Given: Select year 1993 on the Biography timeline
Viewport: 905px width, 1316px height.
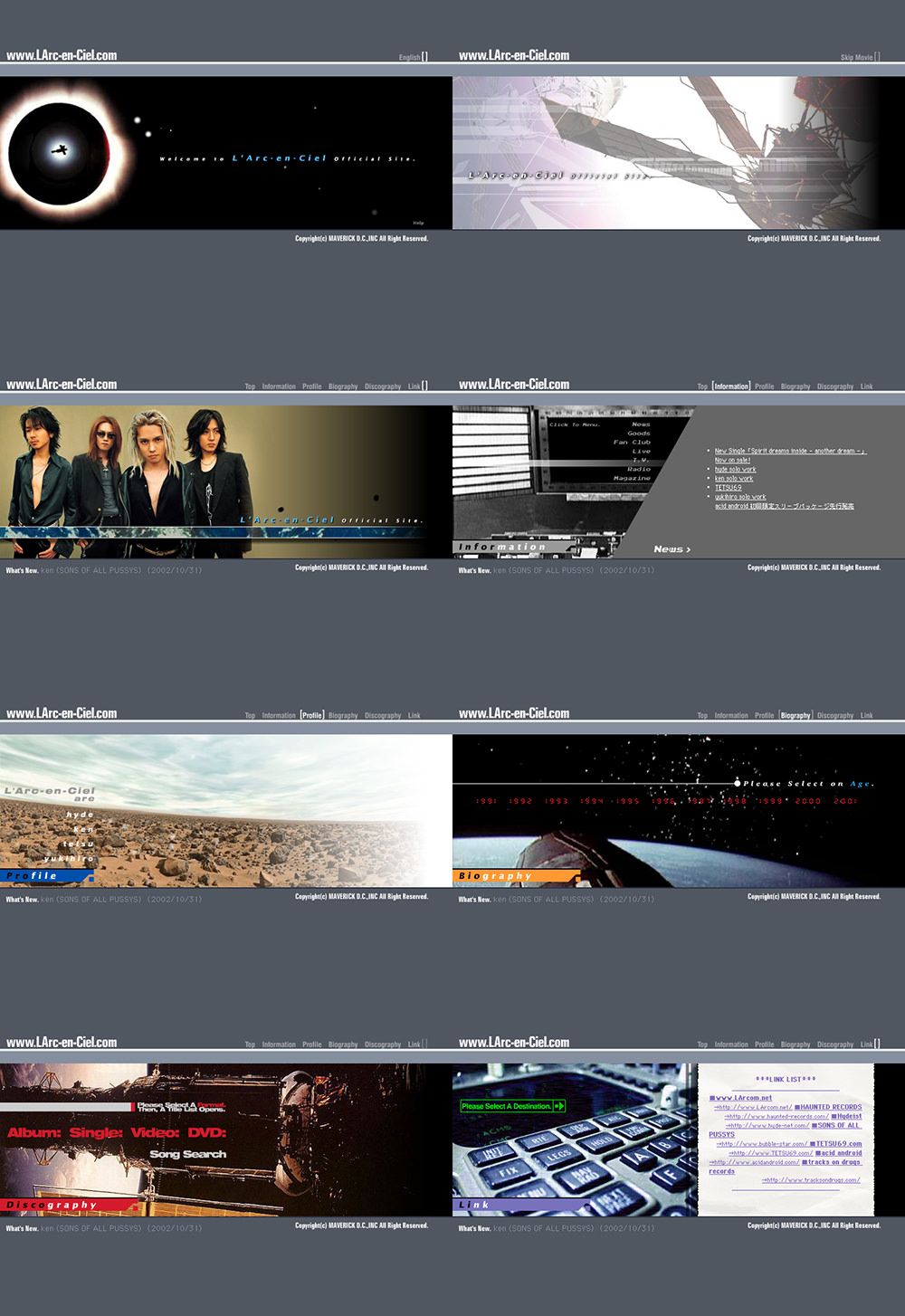Looking at the screenshot, I should (556, 801).
